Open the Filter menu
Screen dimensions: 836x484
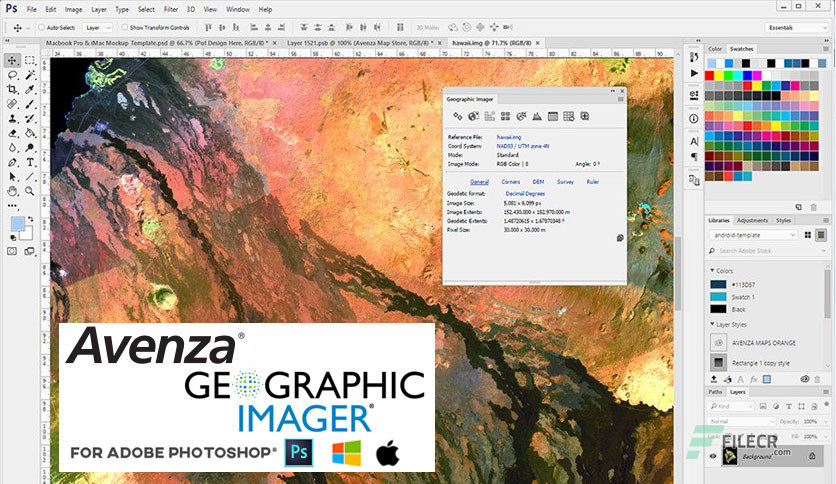(171, 10)
